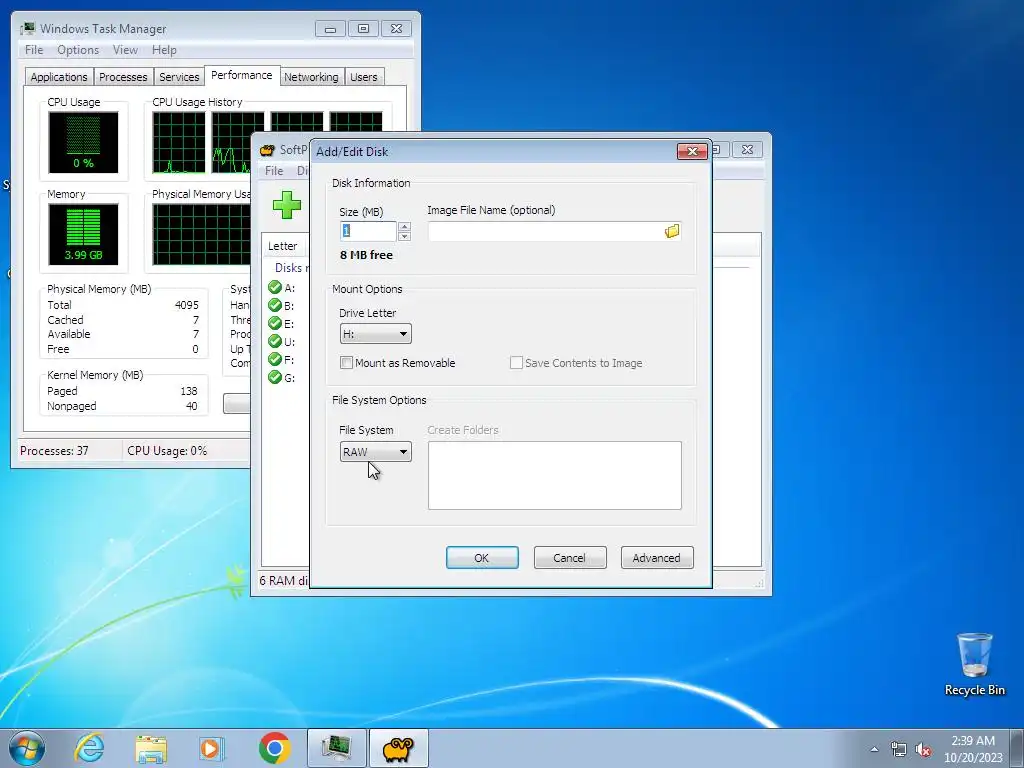Click the Create Folders text box
Image resolution: width=1024 pixels, height=768 pixels.
click(x=554, y=475)
